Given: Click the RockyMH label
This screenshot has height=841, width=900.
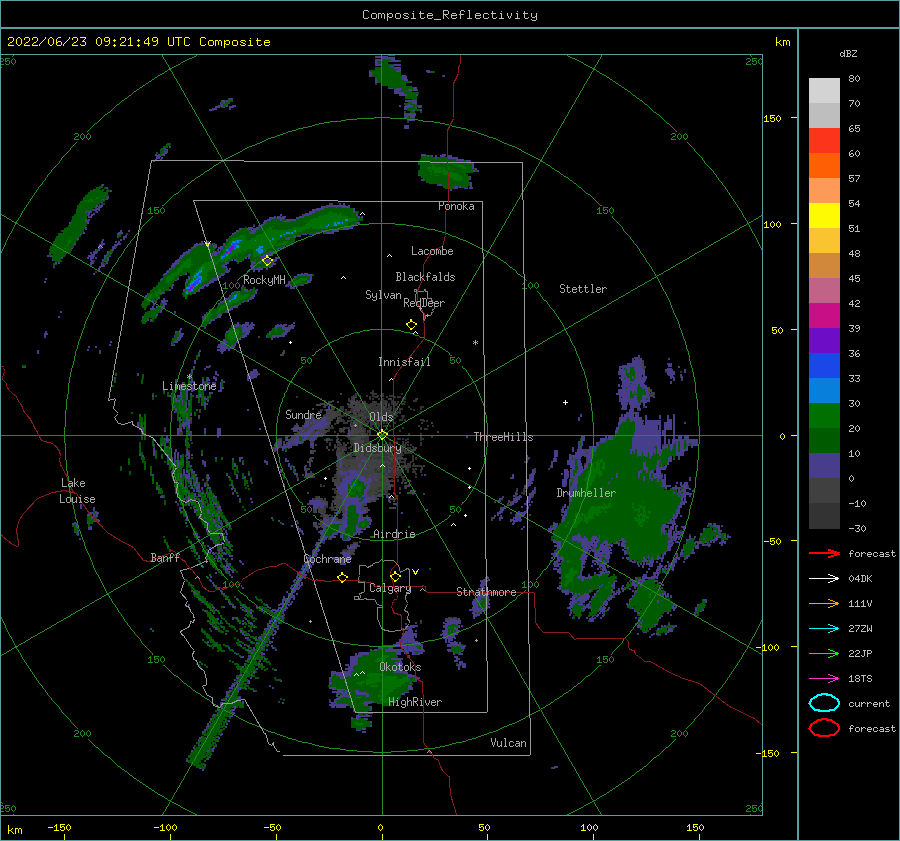Looking at the screenshot, I should (x=264, y=280).
